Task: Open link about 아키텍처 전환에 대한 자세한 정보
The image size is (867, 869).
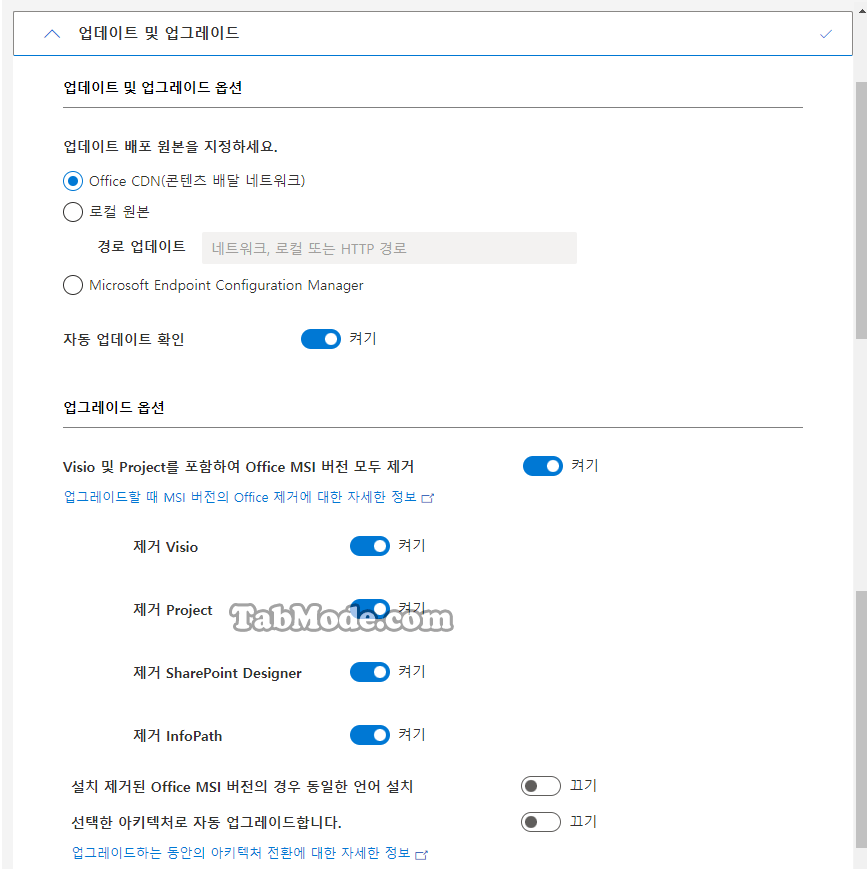Action: 241,853
